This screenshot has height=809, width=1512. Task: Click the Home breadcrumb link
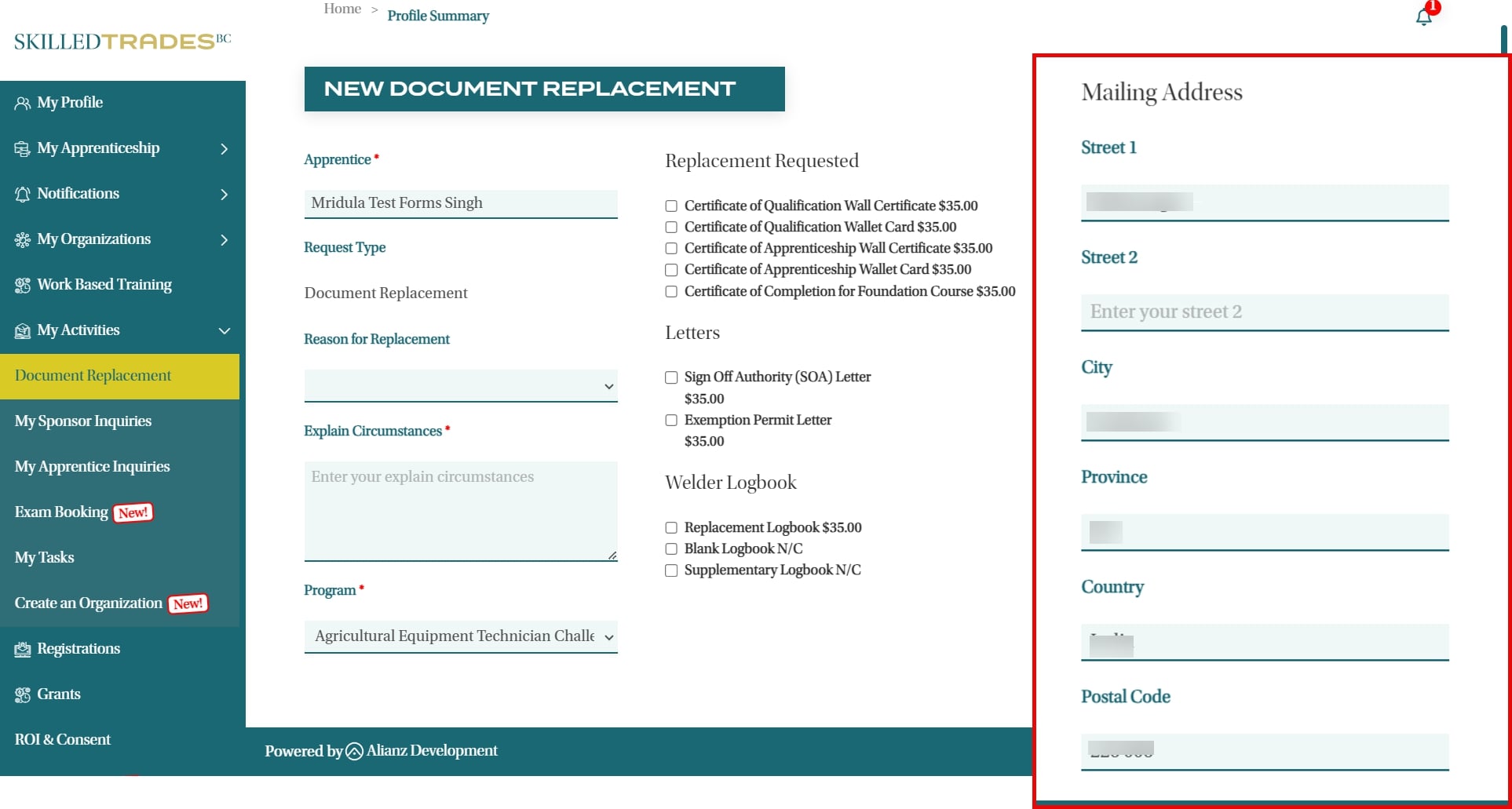tap(342, 9)
